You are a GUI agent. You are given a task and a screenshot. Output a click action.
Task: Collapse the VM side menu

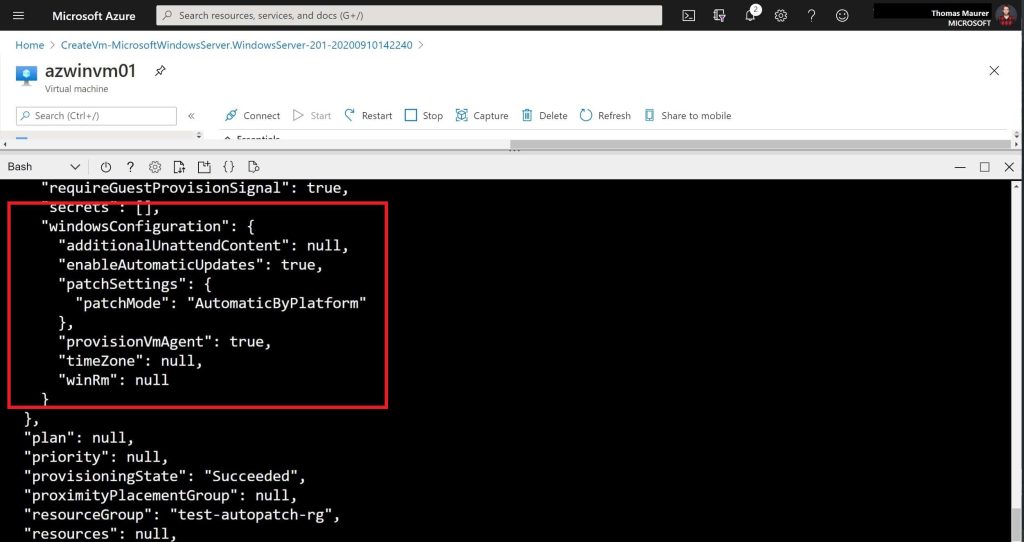click(191, 116)
